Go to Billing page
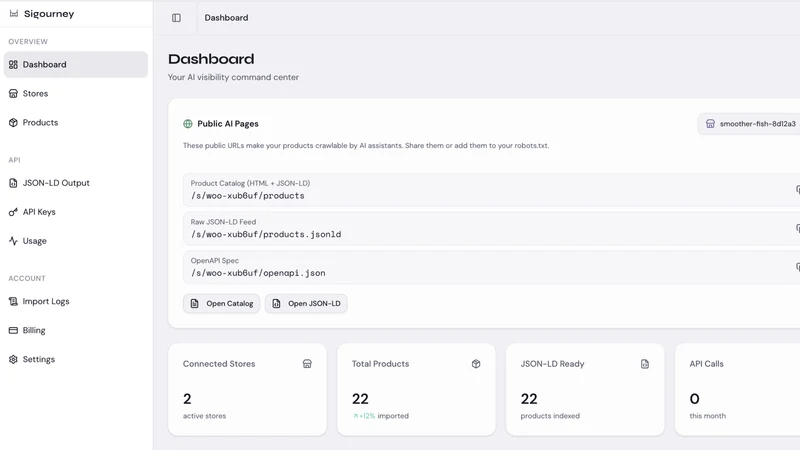This screenshot has width=800, height=450. (x=76, y=330)
